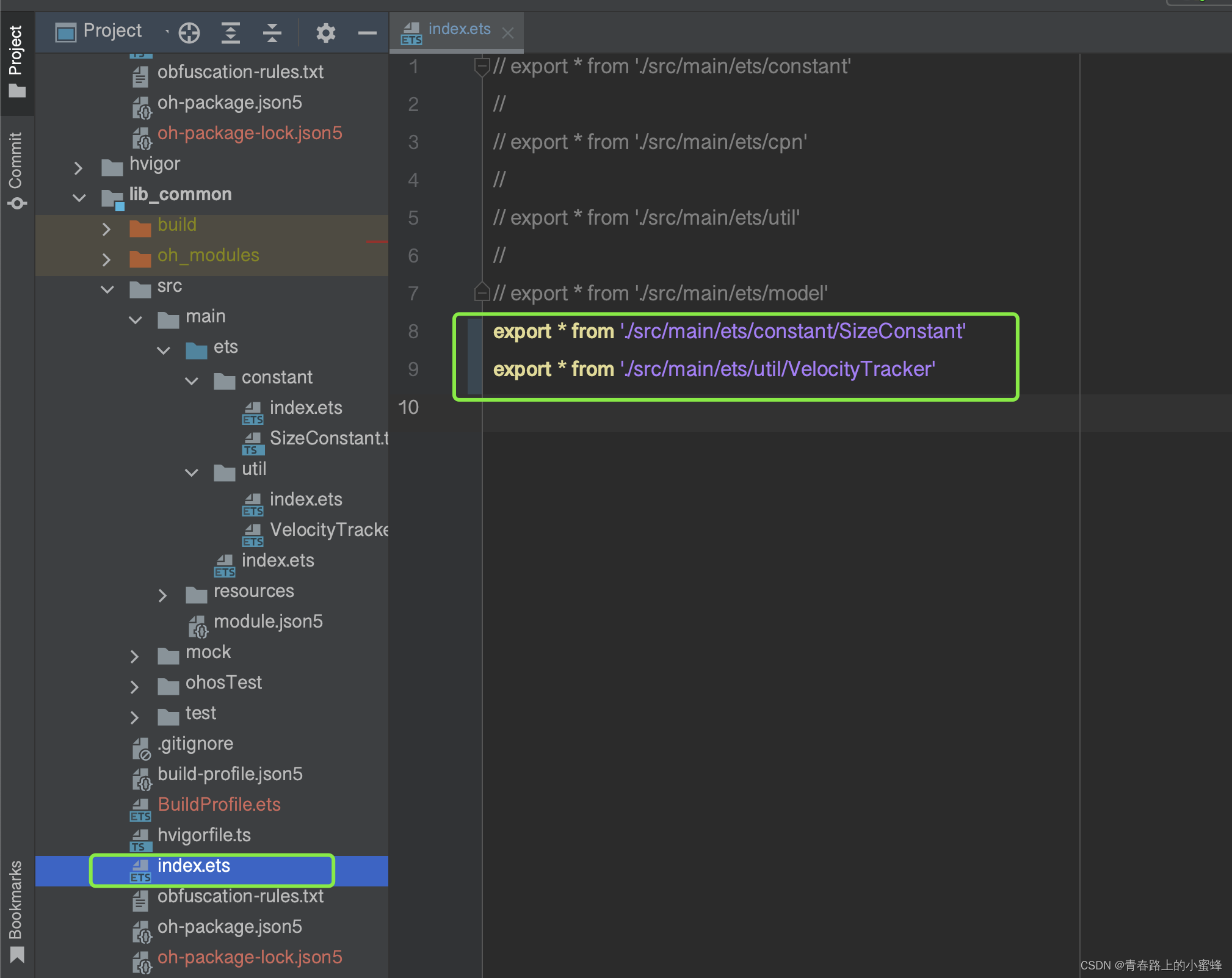Select the VelocityTracker ETS file
Screen dimensions: 1232x978
pos(328,530)
